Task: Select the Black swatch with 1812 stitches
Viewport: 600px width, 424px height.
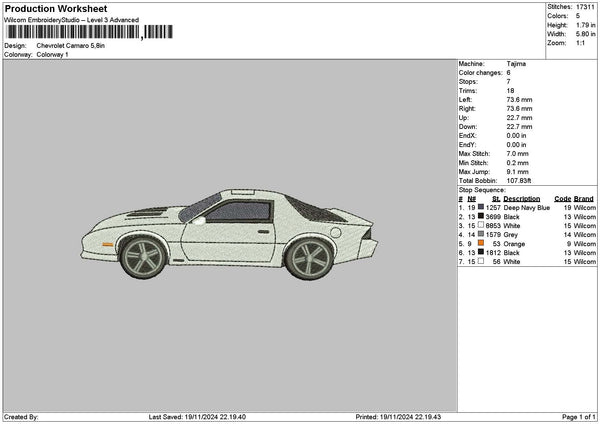Action: point(482,252)
